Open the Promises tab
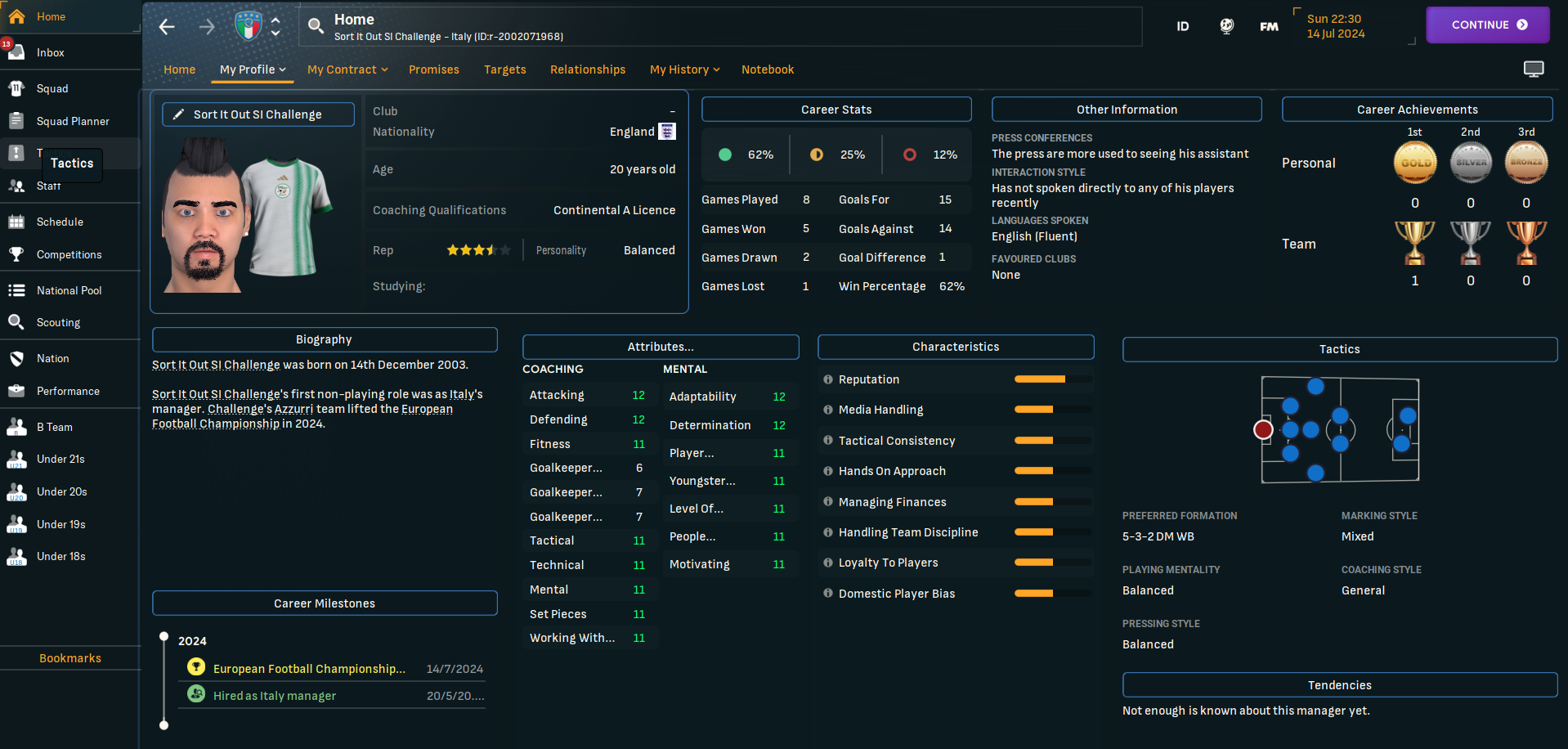Image resolution: width=1568 pixels, height=749 pixels. 434,70
